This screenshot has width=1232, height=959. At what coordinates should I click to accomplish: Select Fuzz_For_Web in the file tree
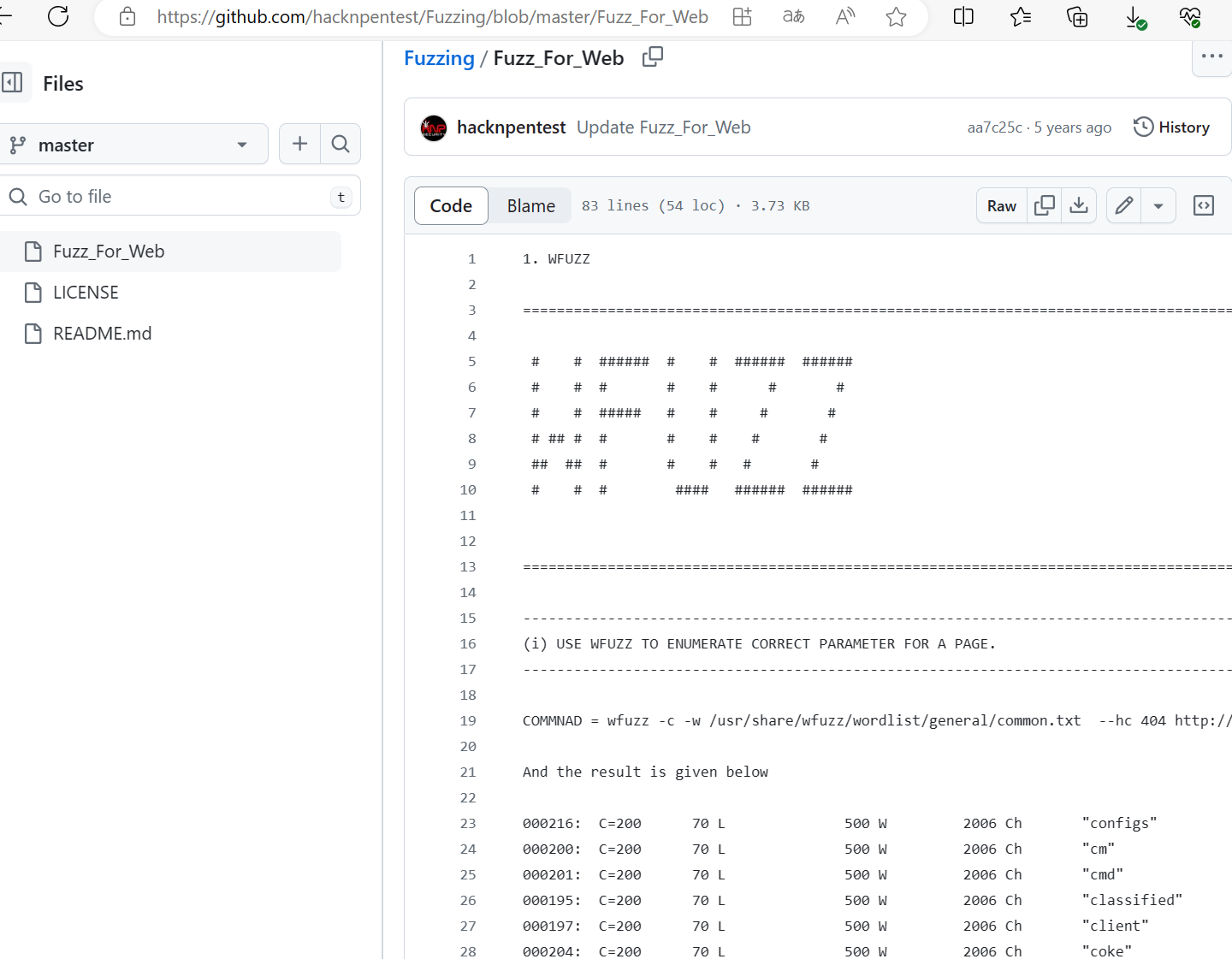coord(170,252)
